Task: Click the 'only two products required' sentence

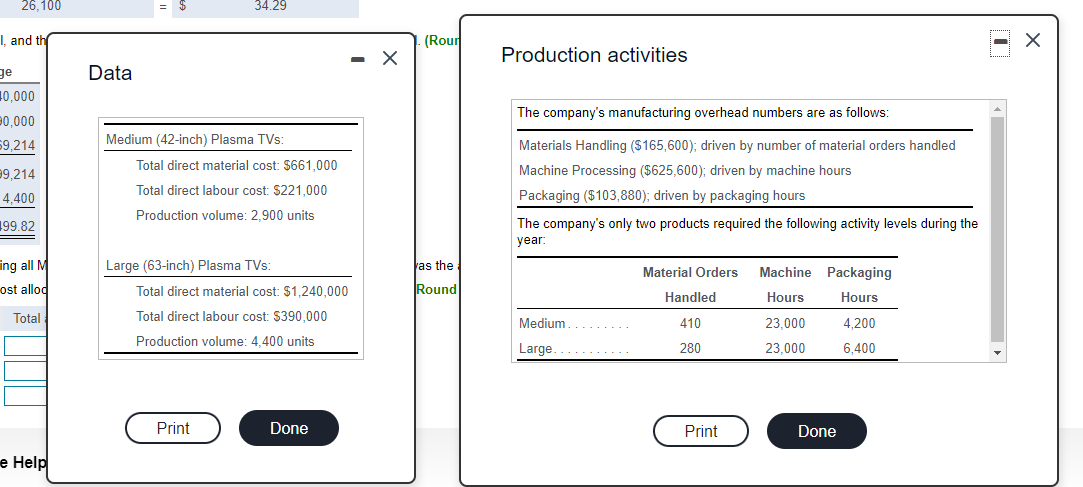Action: [747, 232]
